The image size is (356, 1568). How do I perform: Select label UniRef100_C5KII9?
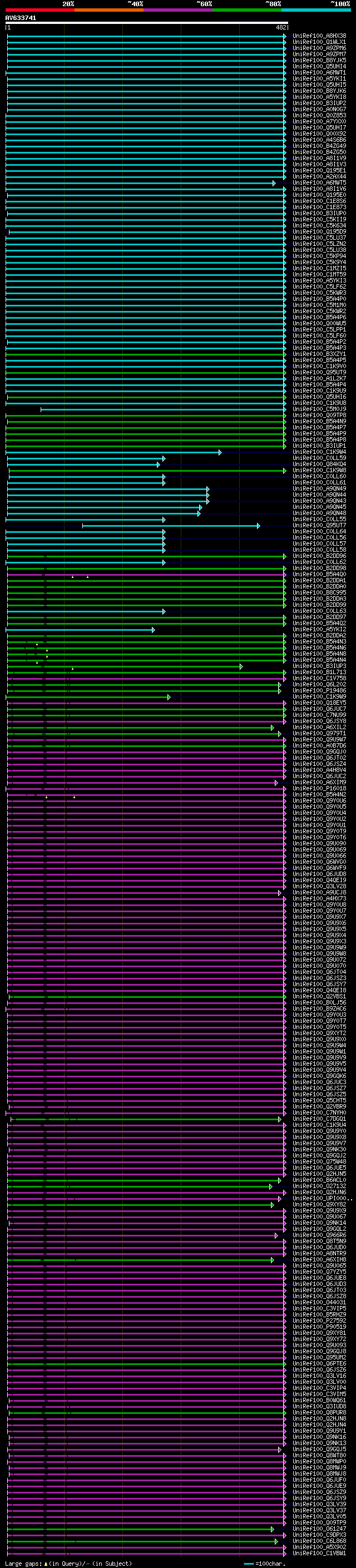coord(319,220)
